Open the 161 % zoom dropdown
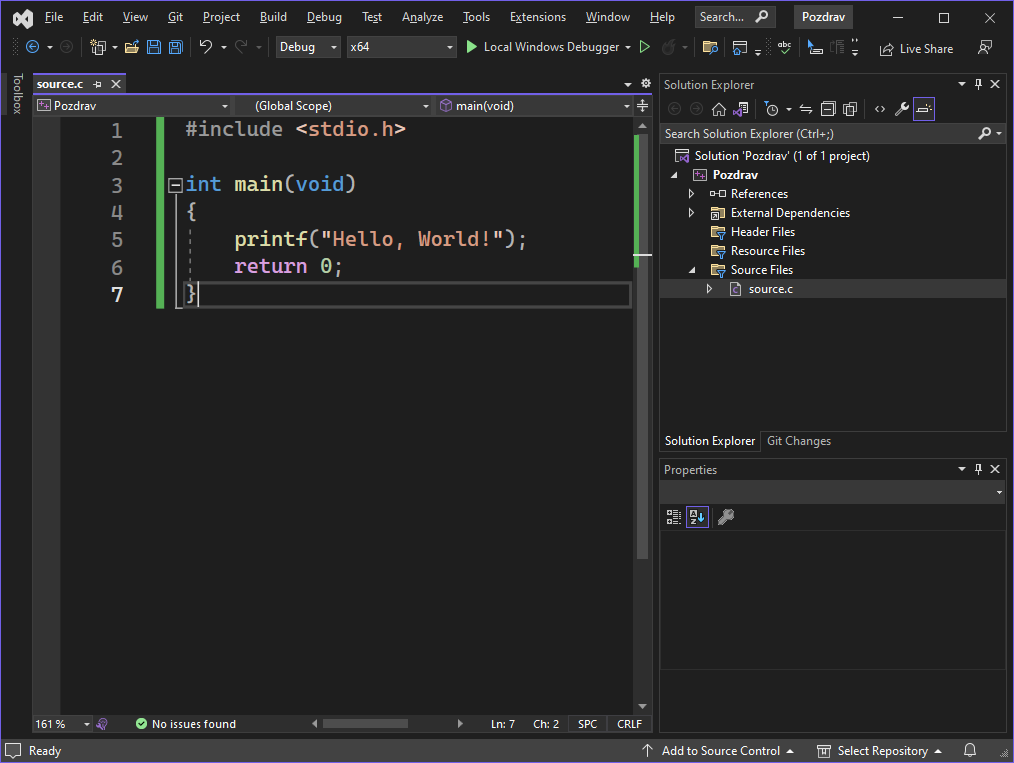The height and width of the screenshot is (763, 1014). (62, 724)
